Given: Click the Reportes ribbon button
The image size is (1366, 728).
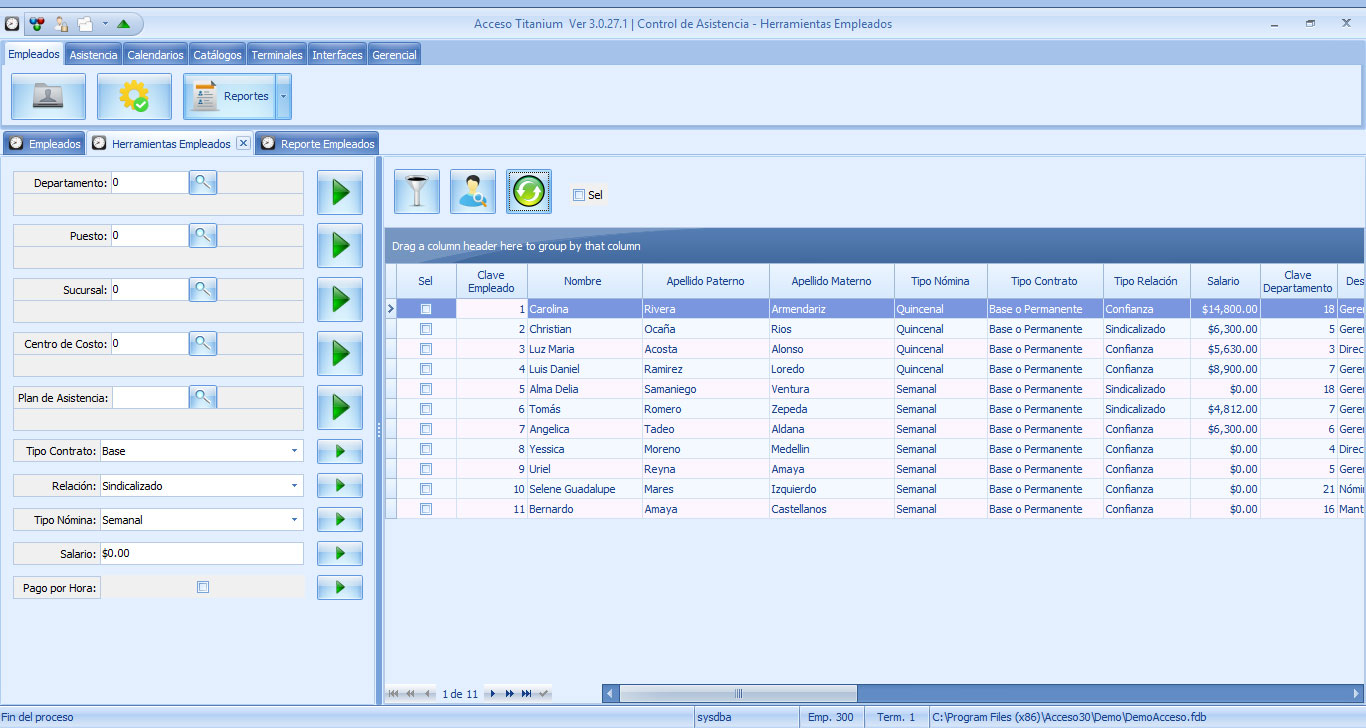Looking at the screenshot, I should coord(229,97).
